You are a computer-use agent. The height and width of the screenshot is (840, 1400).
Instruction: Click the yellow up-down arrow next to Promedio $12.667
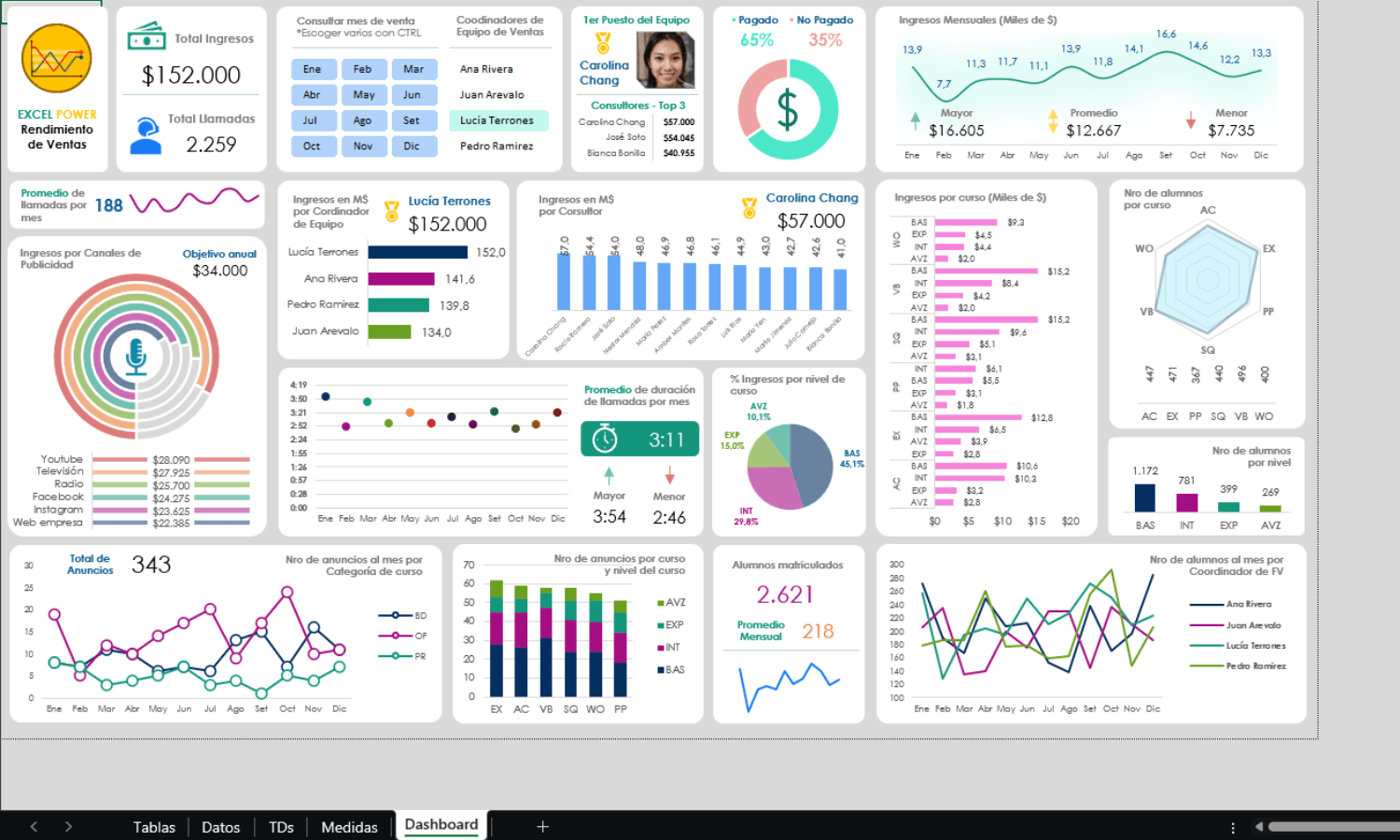pos(1053,120)
